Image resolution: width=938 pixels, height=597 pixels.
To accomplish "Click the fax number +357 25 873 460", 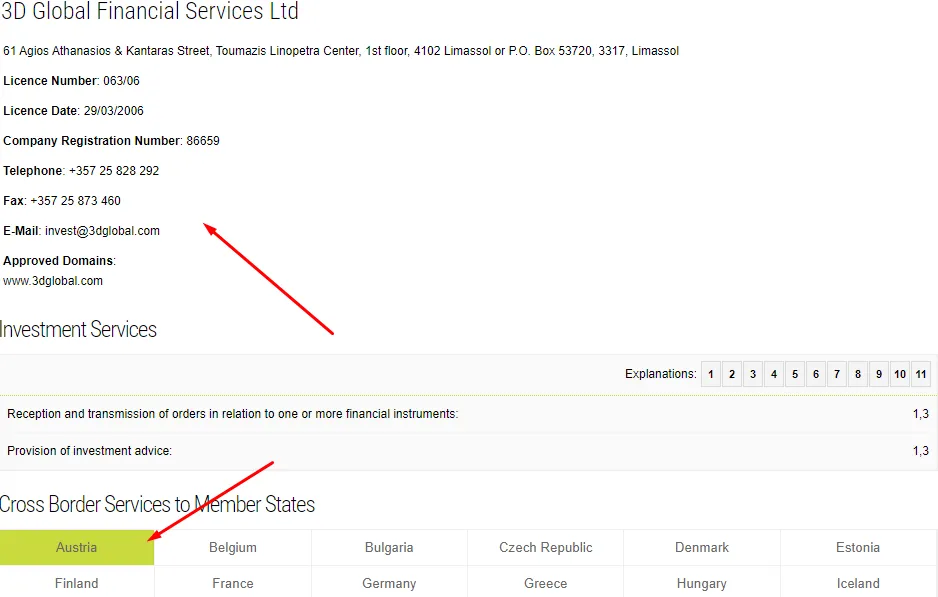I will click(75, 200).
